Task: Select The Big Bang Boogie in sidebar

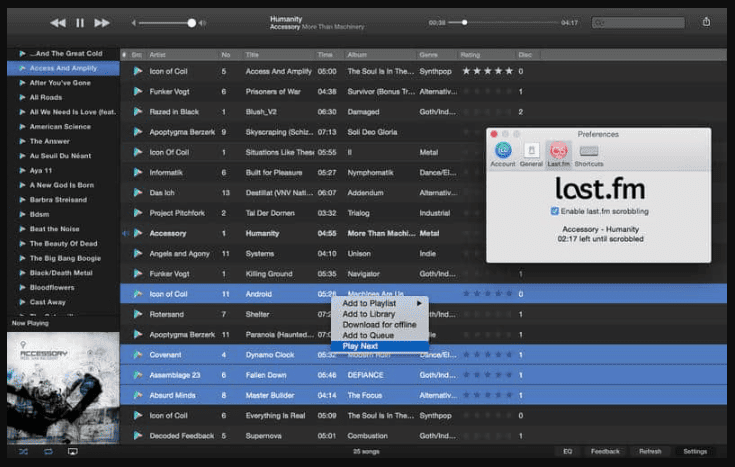Action: (65, 258)
